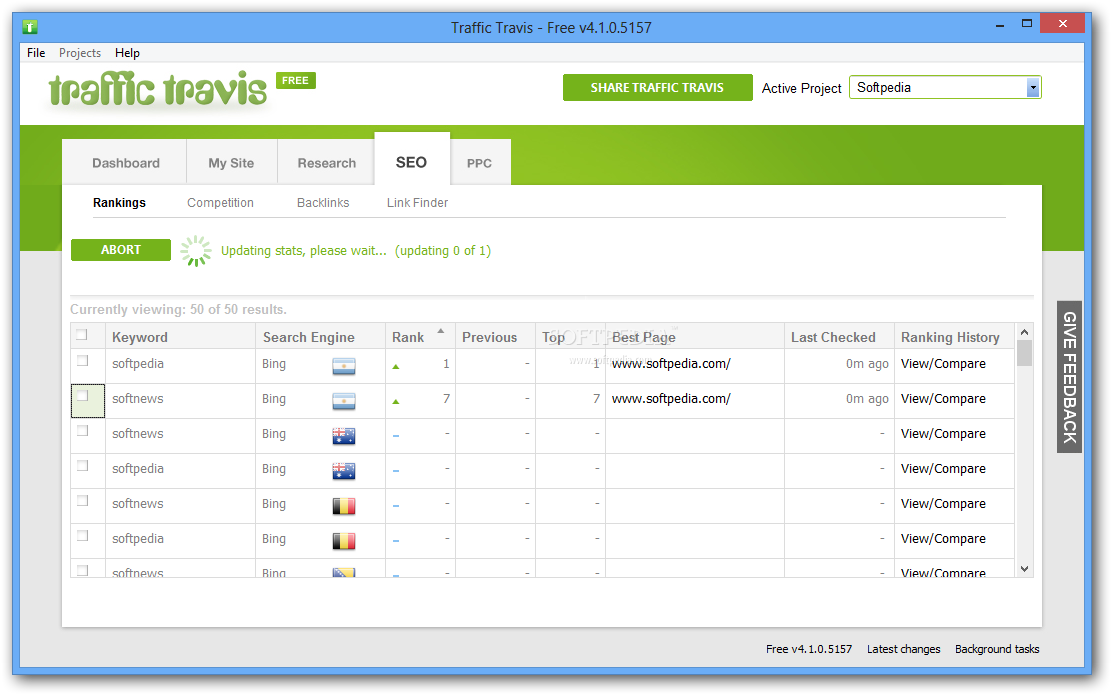Sort by the Ranking History column header

pos(955,337)
